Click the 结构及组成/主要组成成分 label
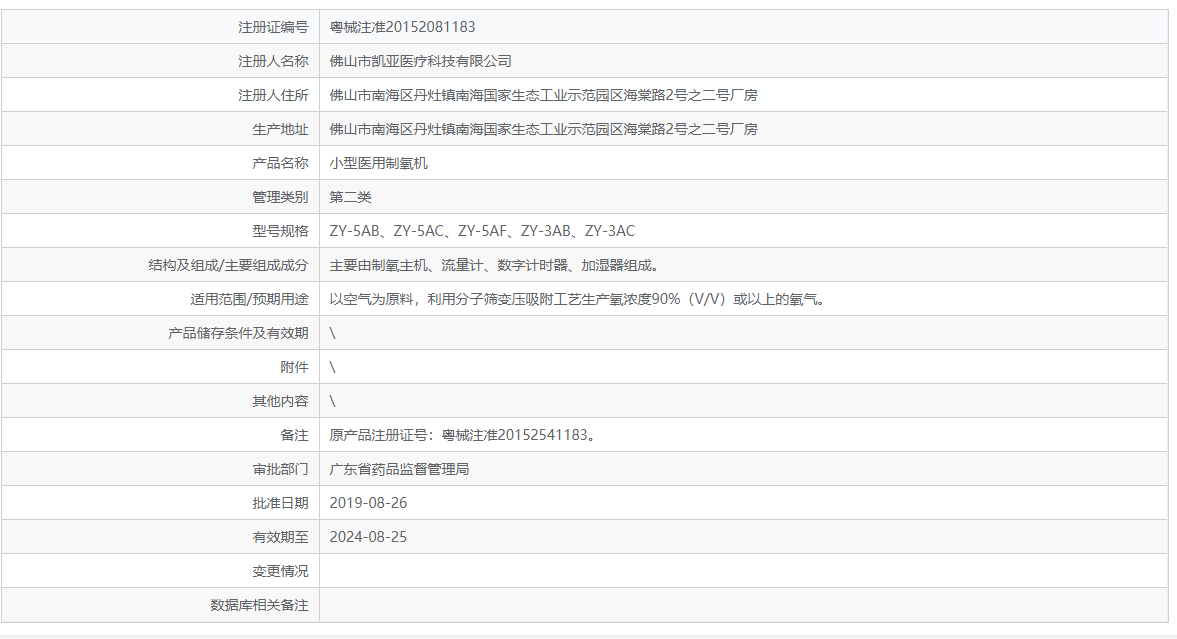Image resolution: width=1177 pixels, height=639 pixels. [x=228, y=265]
